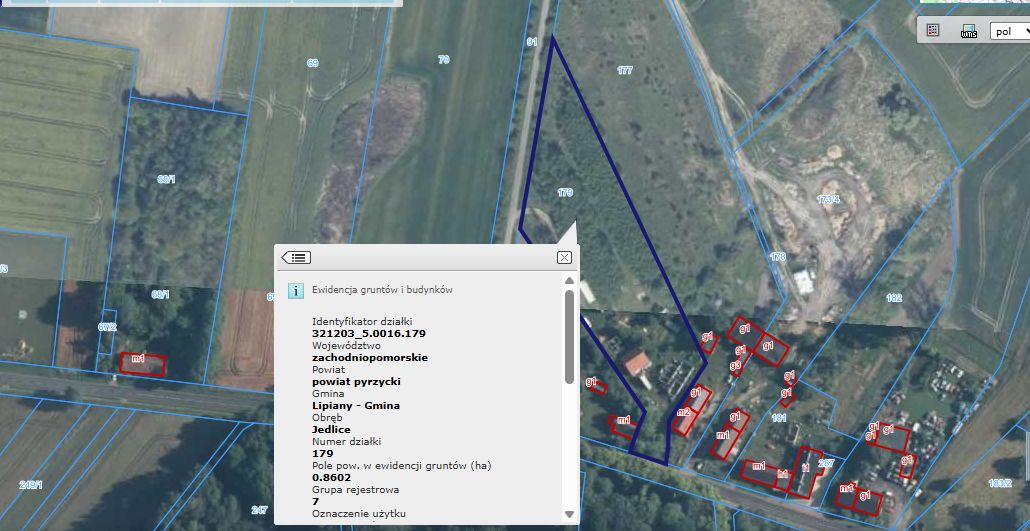
Task: Click parcel label '247' on the map
Action: 259,510
